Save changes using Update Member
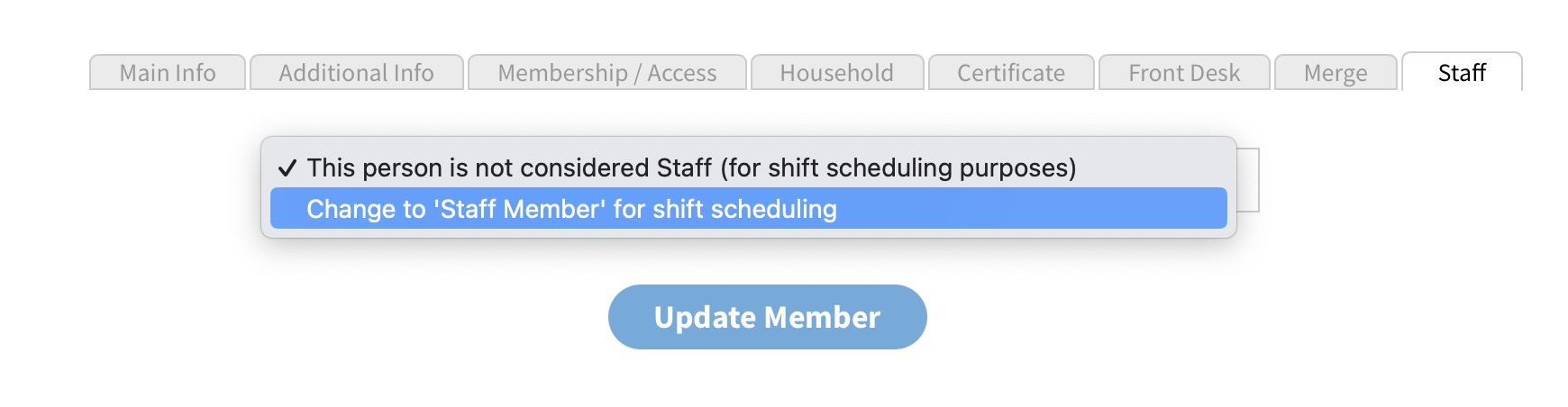Viewport: 1568px width, 407px height. click(767, 317)
